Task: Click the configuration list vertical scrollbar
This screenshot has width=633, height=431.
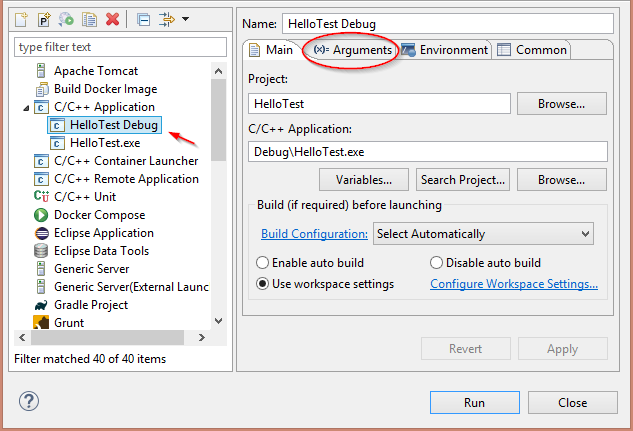Action: [218, 120]
